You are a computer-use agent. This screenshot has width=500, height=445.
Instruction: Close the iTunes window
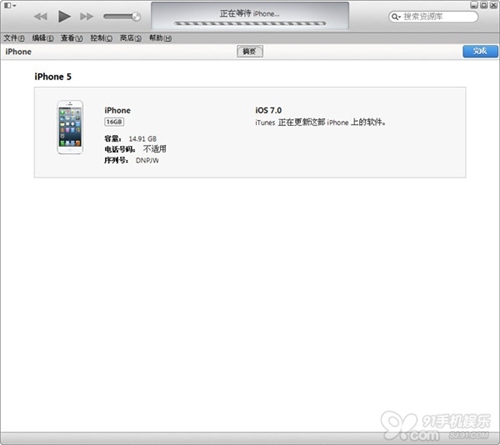point(493,5)
